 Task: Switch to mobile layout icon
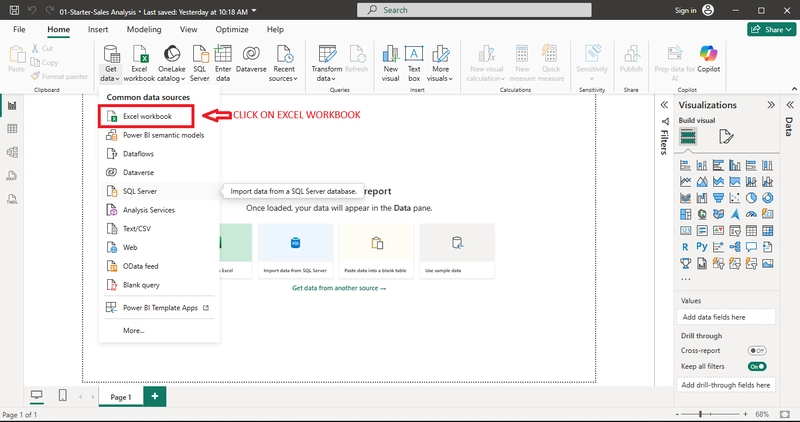[x=62, y=395]
